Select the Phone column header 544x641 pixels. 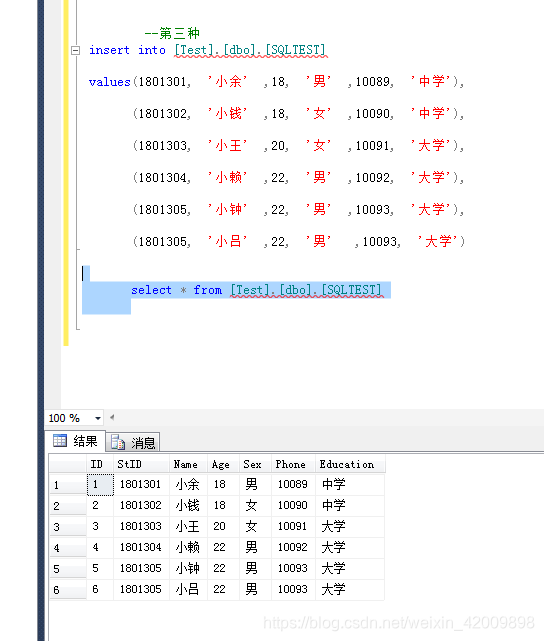click(293, 464)
